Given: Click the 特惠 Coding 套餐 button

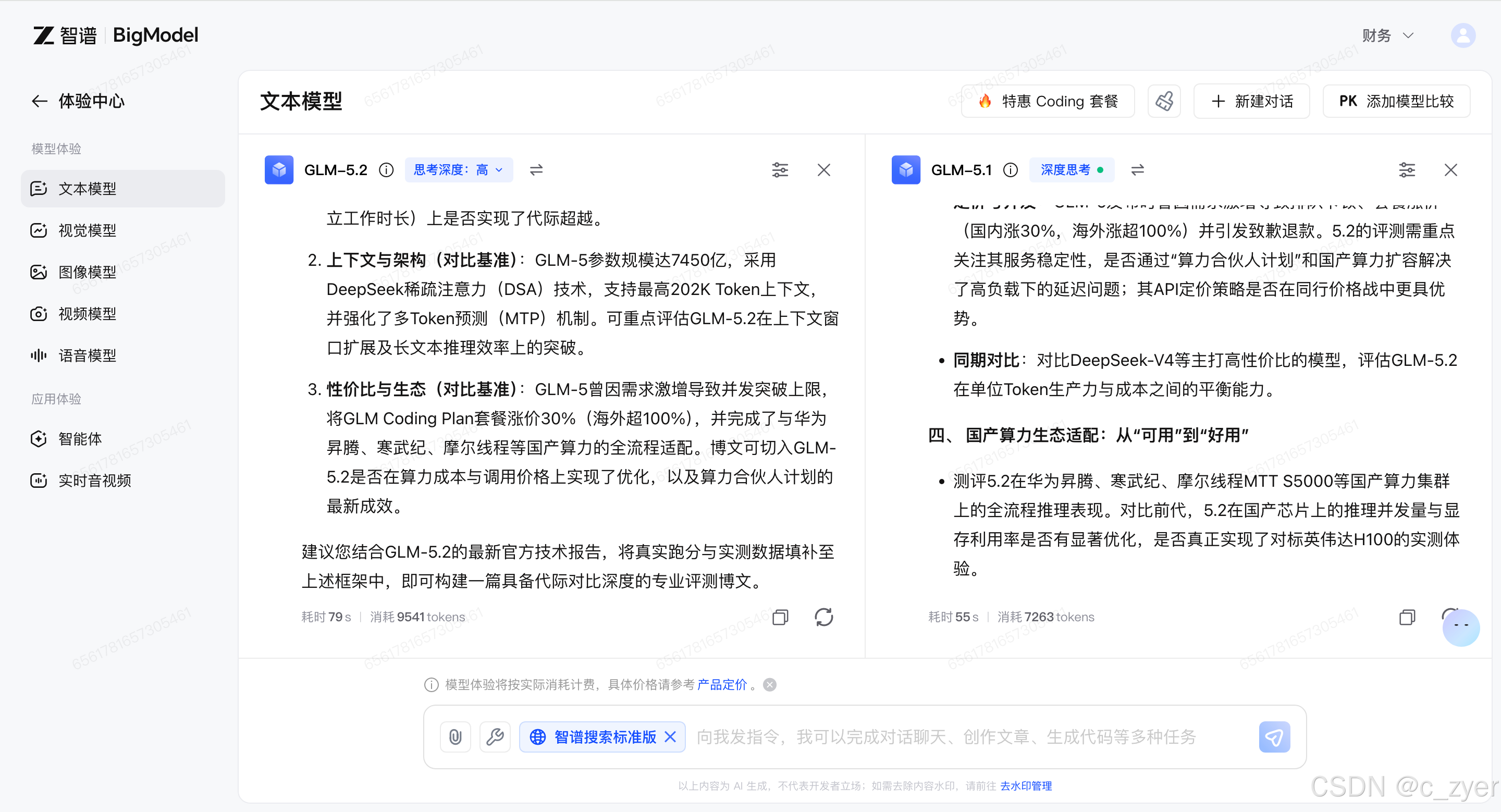Looking at the screenshot, I should [1048, 101].
